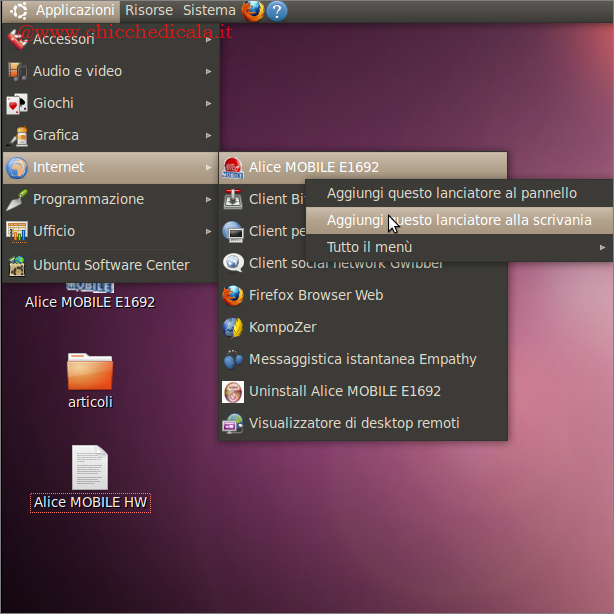Open the blue help icon in panel
614x614 pixels.
click(x=277, y=11)
